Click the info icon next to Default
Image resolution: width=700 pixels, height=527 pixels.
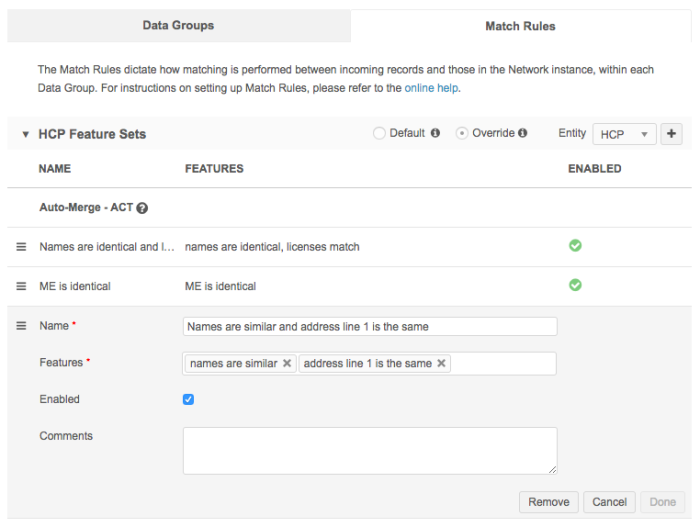pyautogui.click(x=435, y=133)
